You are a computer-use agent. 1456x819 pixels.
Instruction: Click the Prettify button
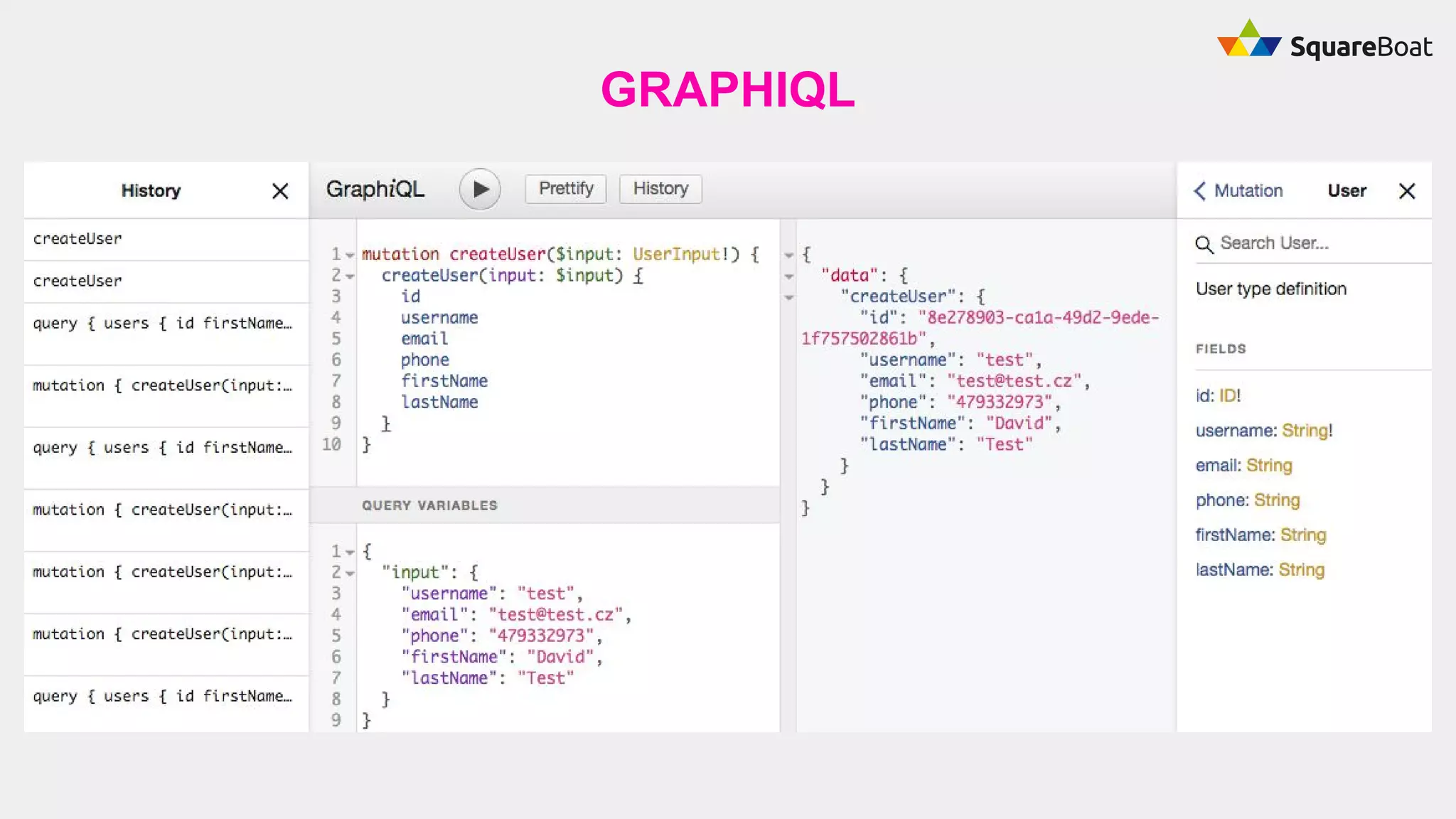pos(566,189)
